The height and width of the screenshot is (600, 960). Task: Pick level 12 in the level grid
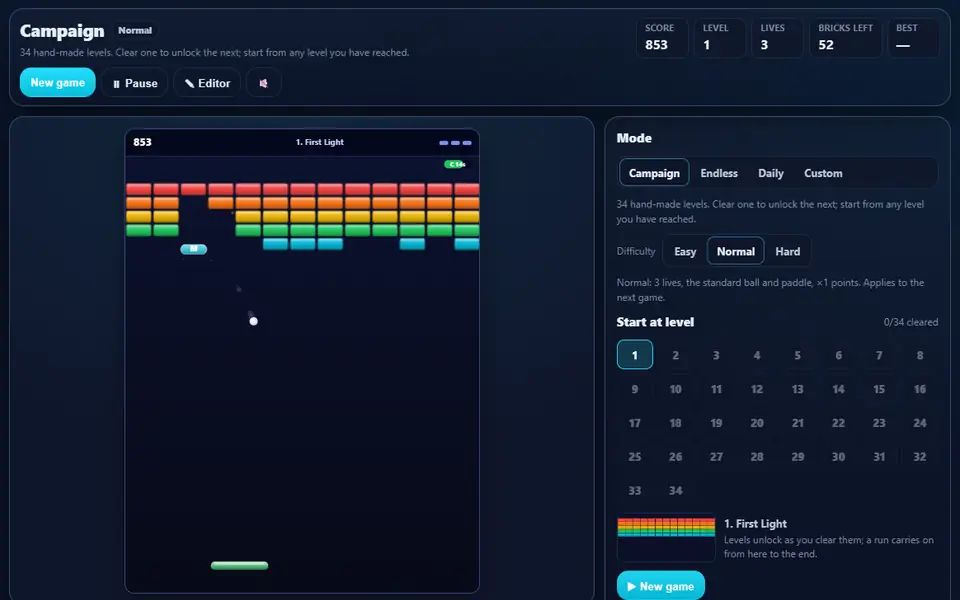coord(757,389)
